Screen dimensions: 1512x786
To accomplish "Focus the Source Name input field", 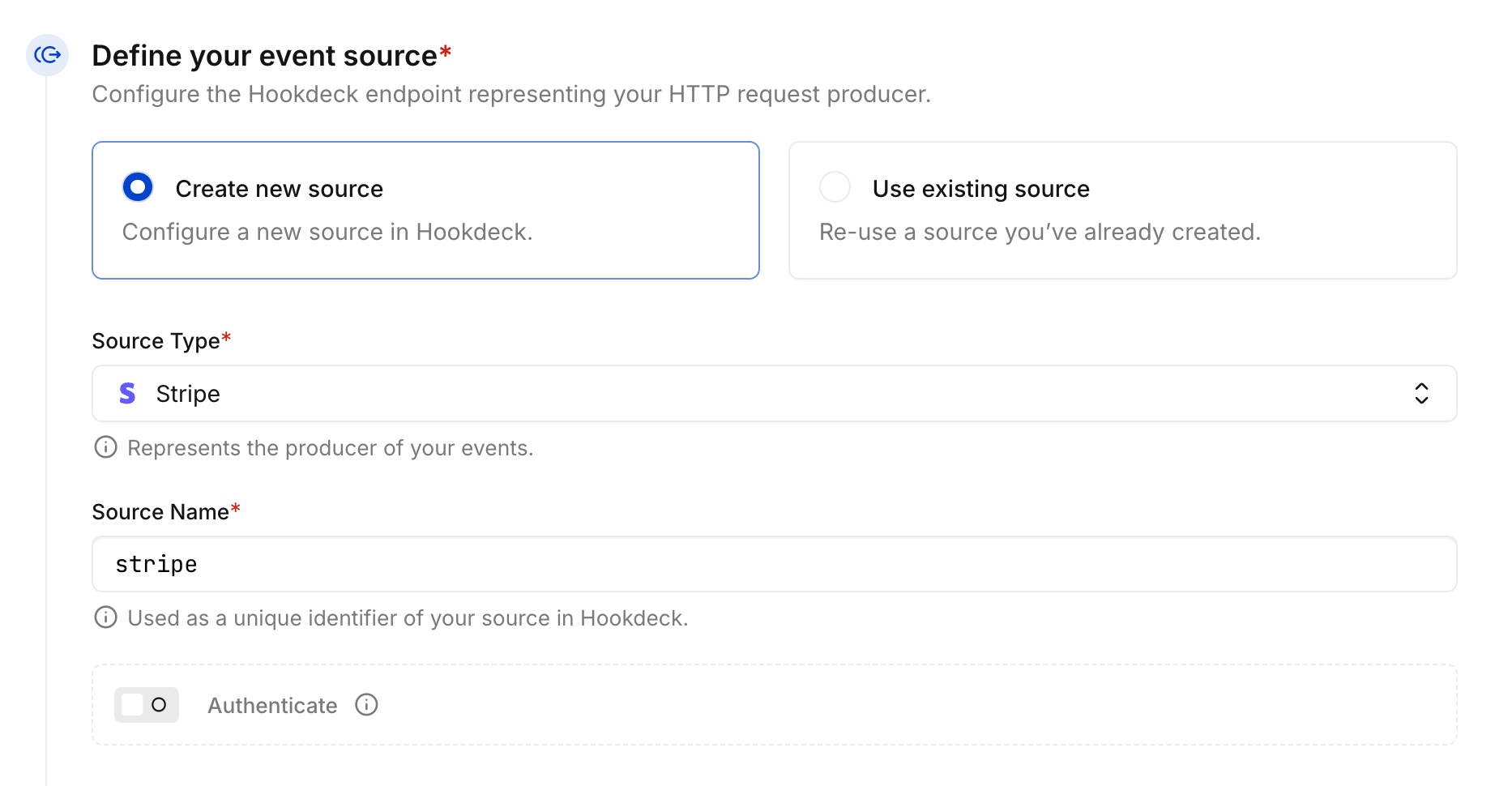I will (774, 564).
